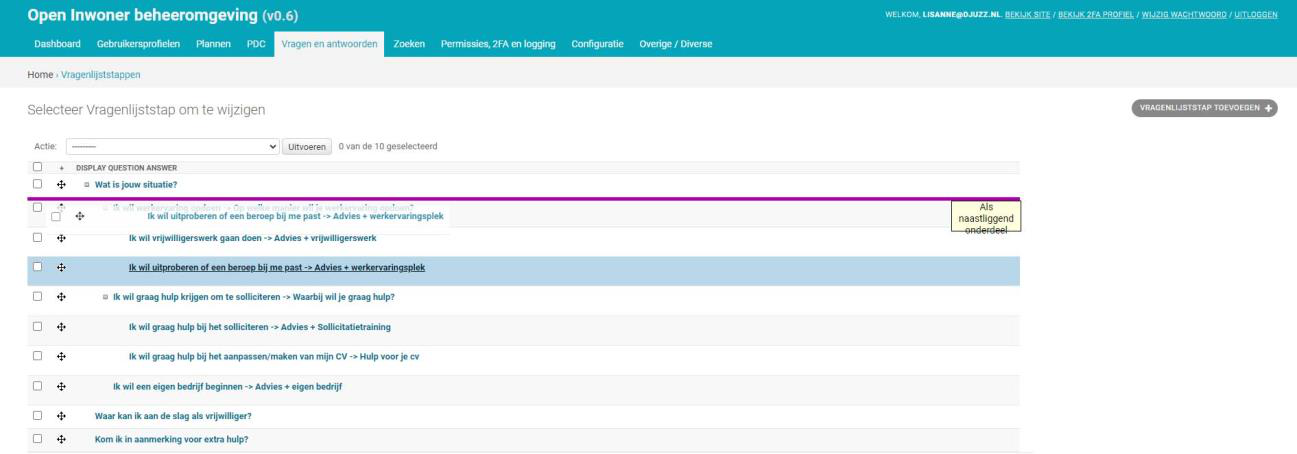
Task: Toggle the select-all checkbox in table header
Action: (x=37, y=167)
